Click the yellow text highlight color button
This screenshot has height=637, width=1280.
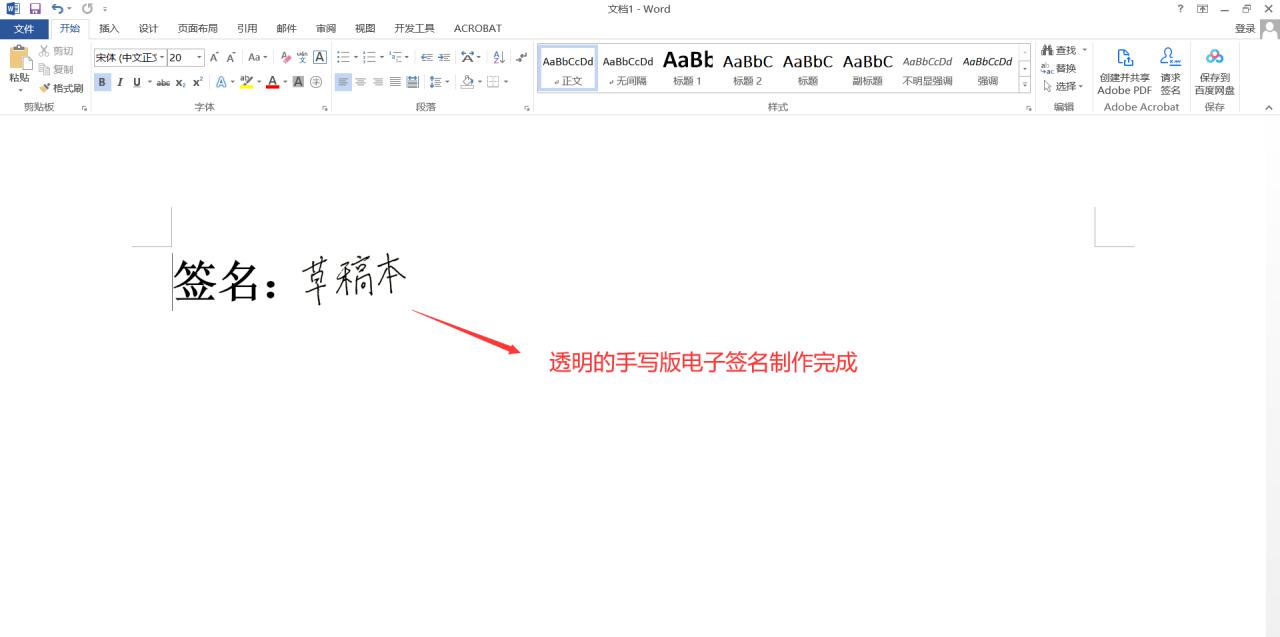[x=246, y=82]
